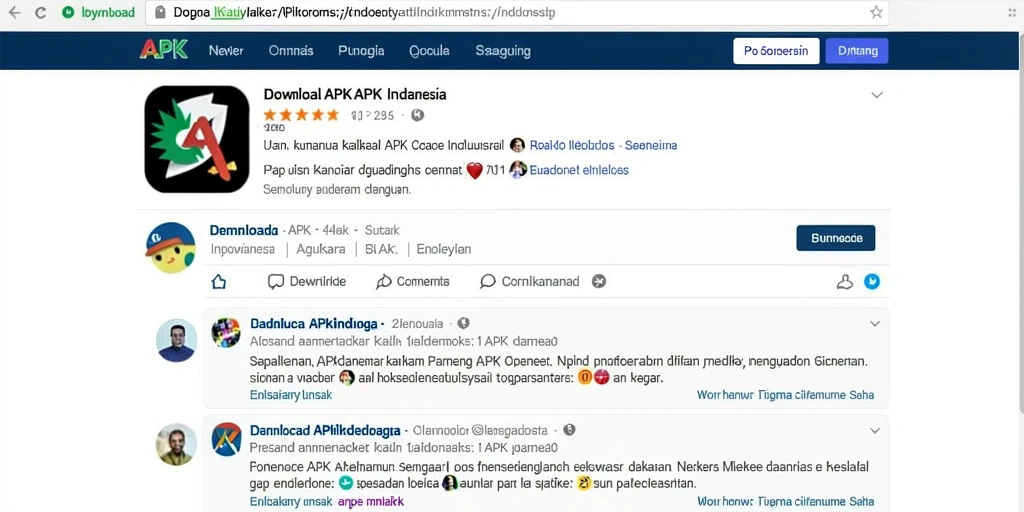The height and width of the screenshot is (512, 1024).
Task: Expand chevron beside Download APK title
Action: (876, 95)
